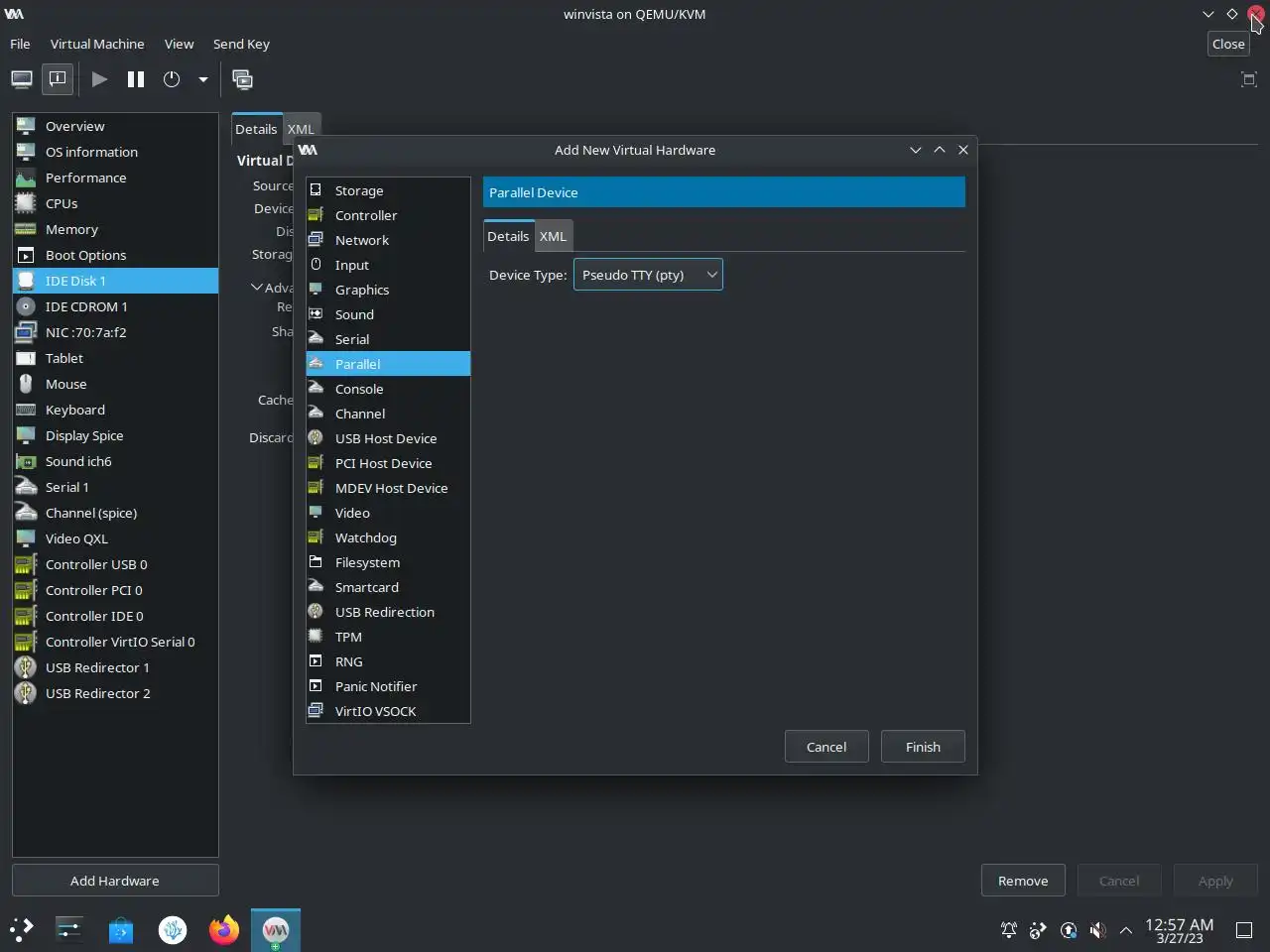The image size is (1270, 952).
Task: Select Controller in hardware type list
Action: (x=388, y=215)
